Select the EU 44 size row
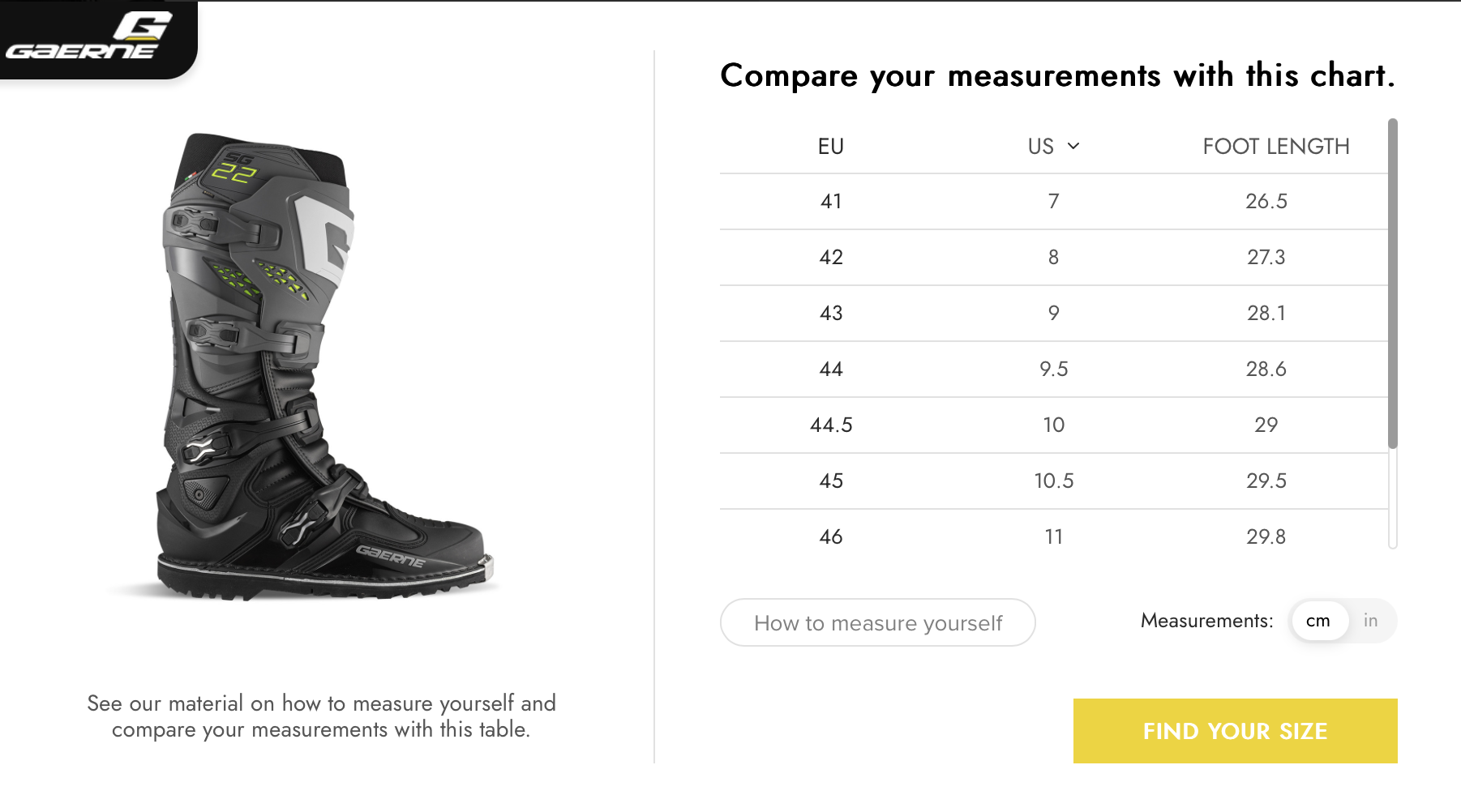 click(x=831, y=370)
